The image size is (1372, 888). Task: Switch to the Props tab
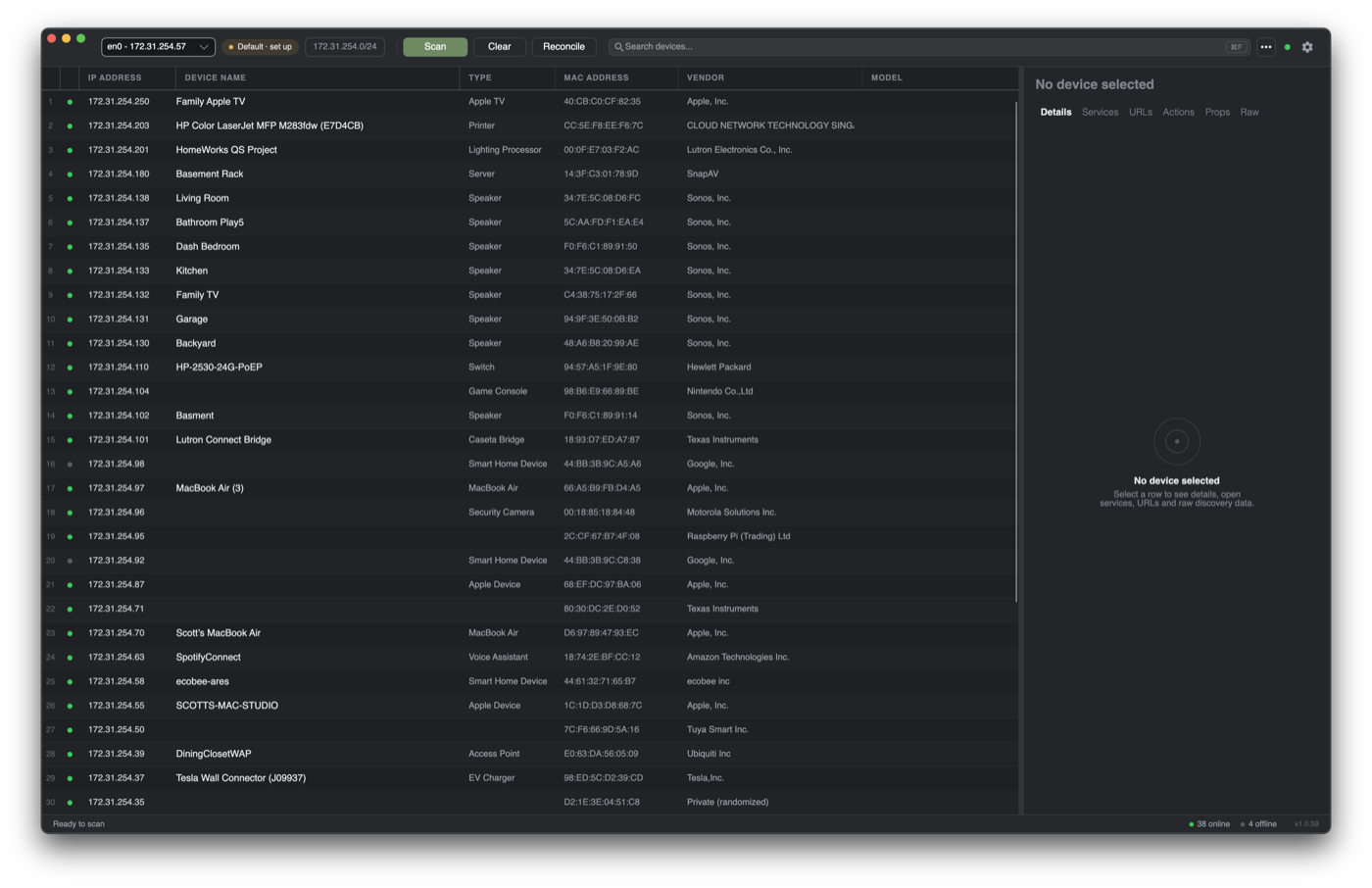click(1217, 112)
